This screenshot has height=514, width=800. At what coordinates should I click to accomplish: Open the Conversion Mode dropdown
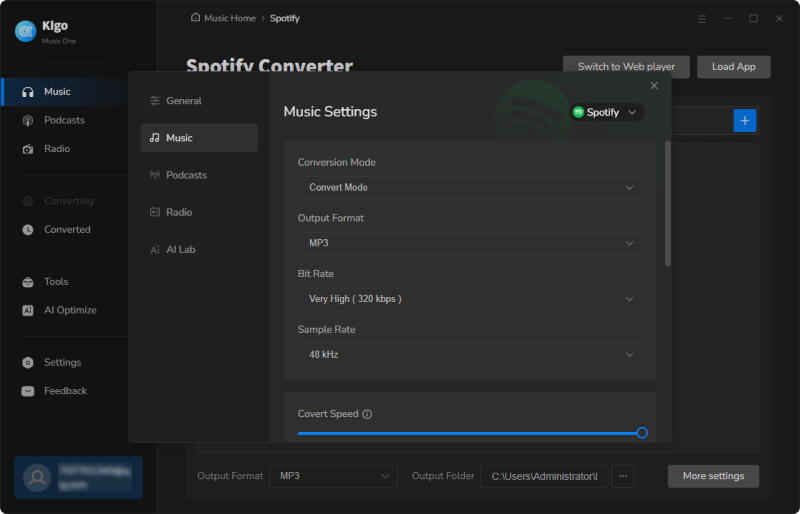(x=468, y=187)
